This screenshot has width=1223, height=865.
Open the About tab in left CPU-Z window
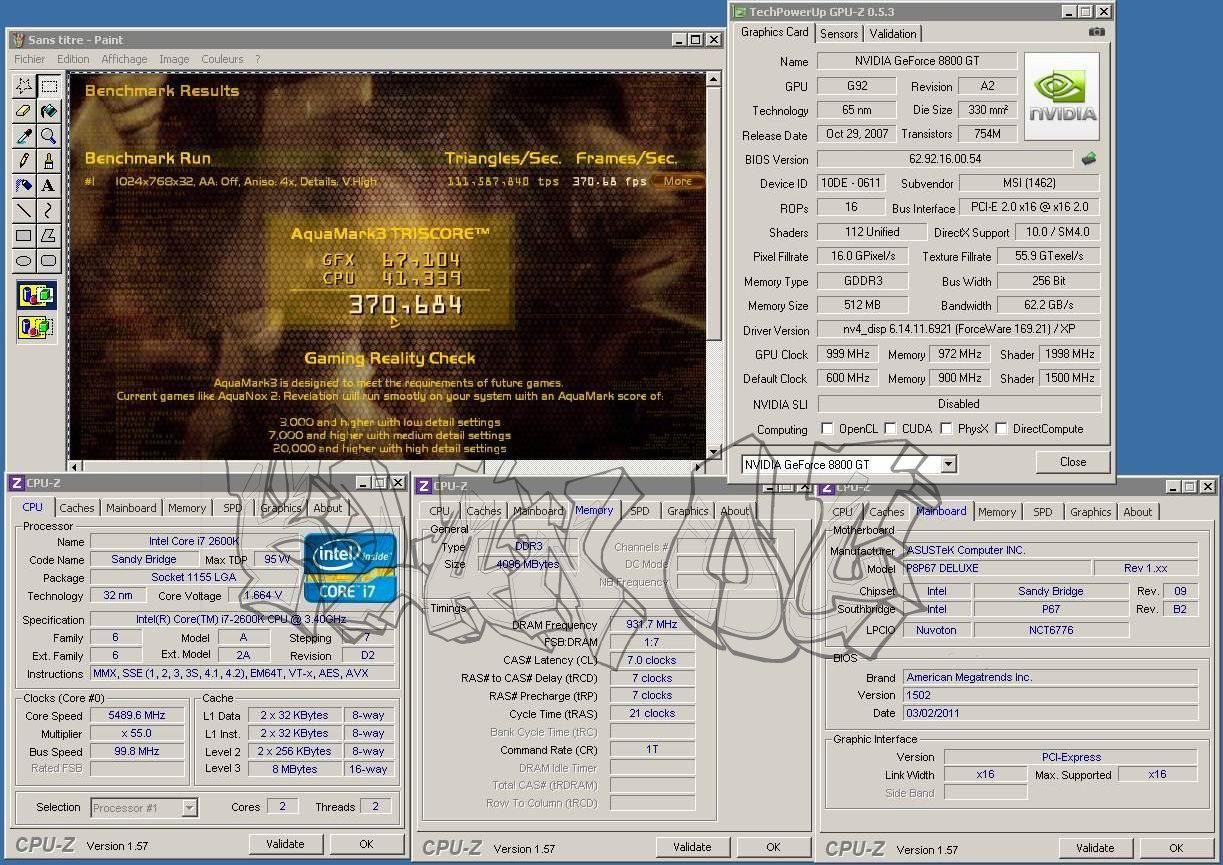coord(328,508)
